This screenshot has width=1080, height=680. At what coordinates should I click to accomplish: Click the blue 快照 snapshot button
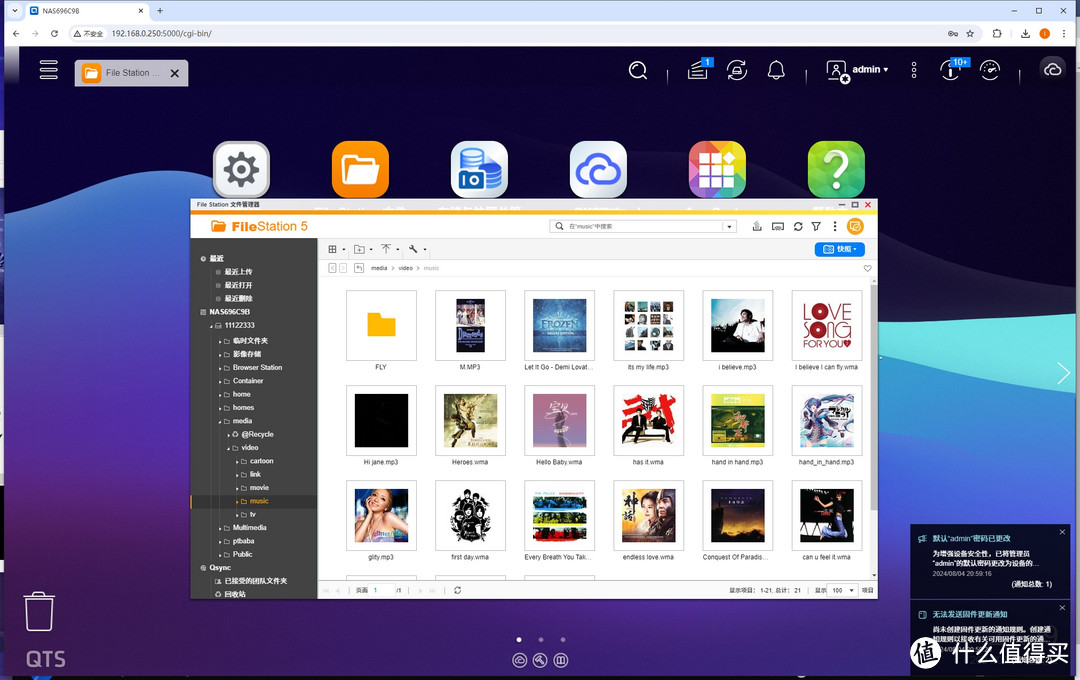tap(839, 249)
